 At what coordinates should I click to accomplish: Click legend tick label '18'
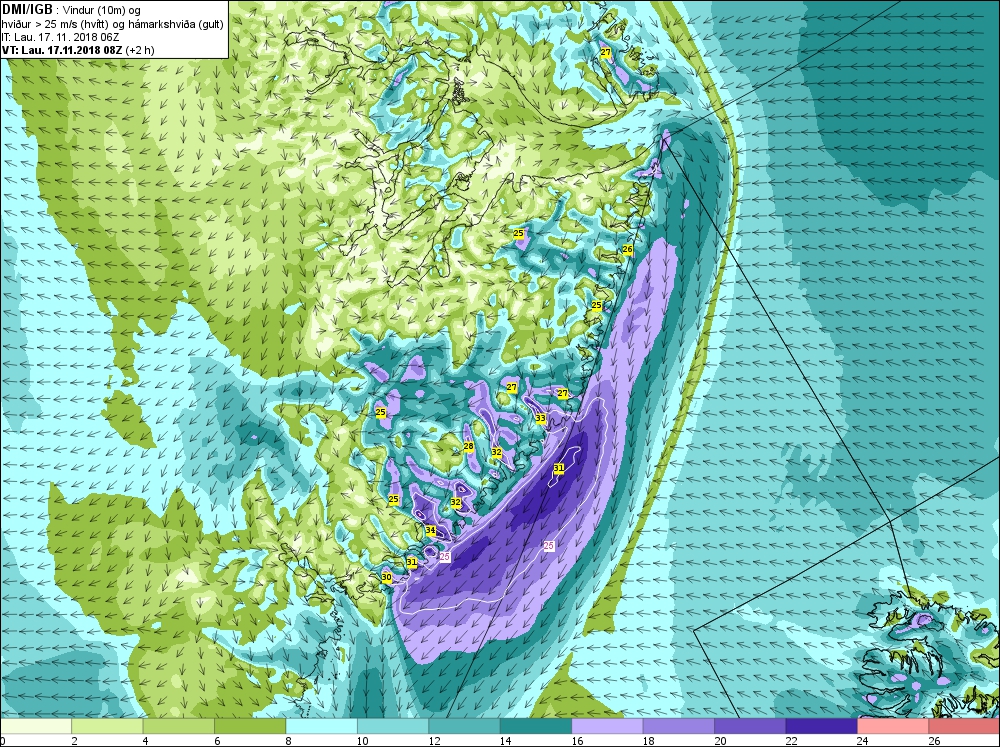point(648,741)
